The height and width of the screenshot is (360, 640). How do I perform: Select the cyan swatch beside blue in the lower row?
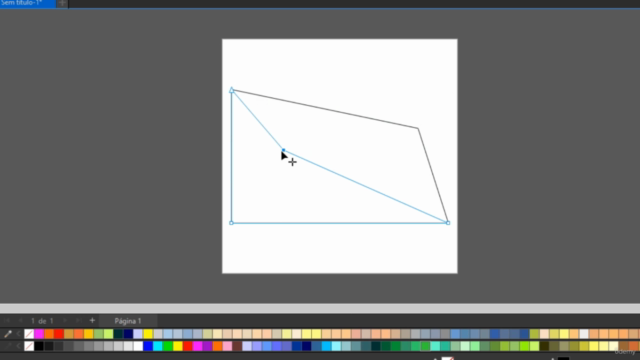(x=158, y=346)
